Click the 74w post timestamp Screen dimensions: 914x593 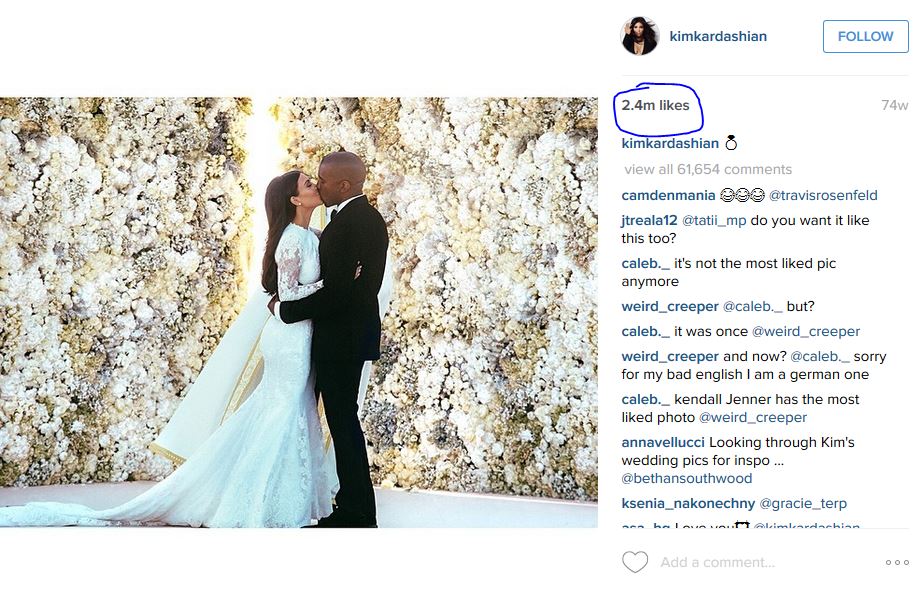click(895, 105)
